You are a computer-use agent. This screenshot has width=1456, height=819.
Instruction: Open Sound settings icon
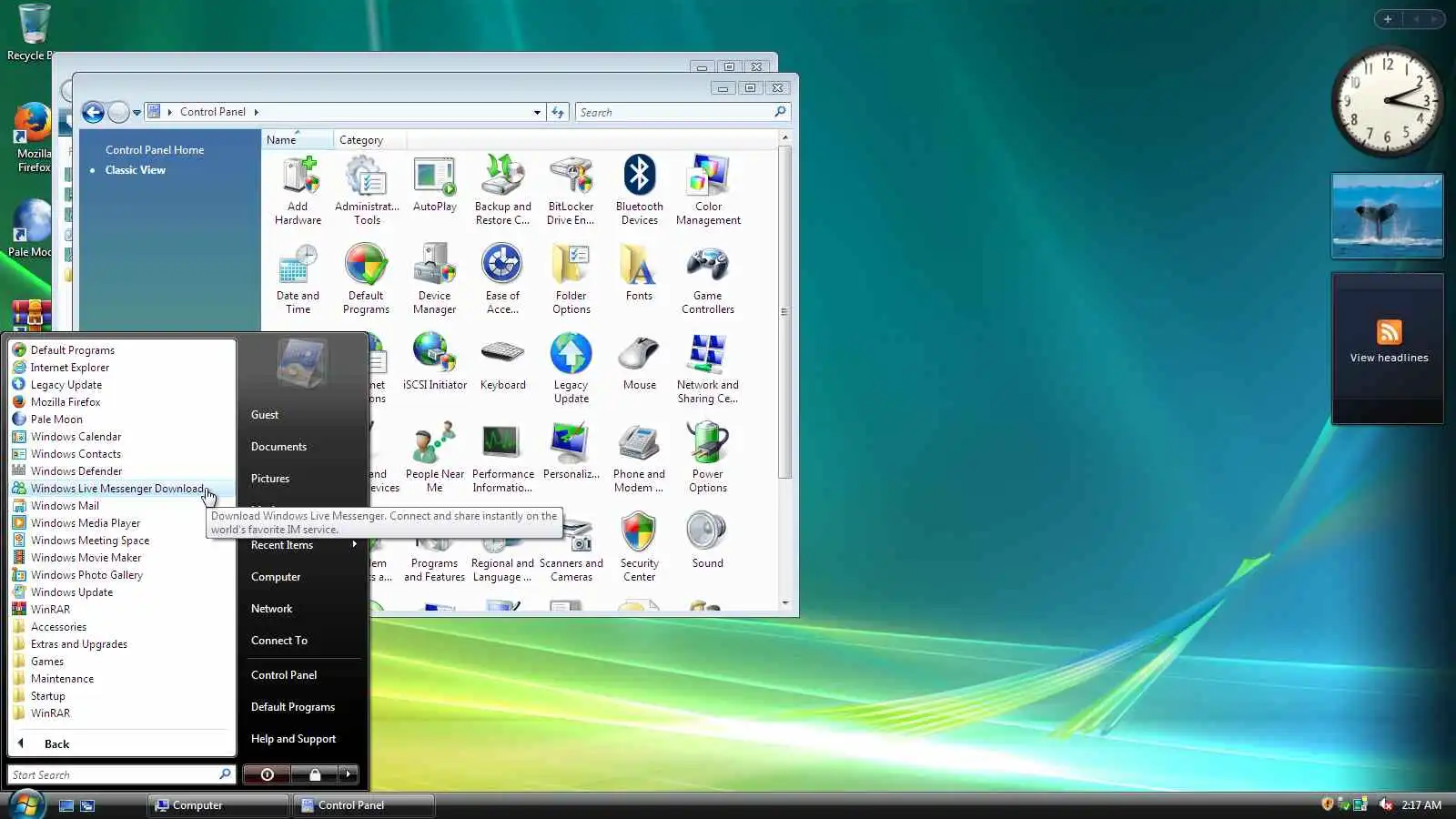[x=708, y=540]
